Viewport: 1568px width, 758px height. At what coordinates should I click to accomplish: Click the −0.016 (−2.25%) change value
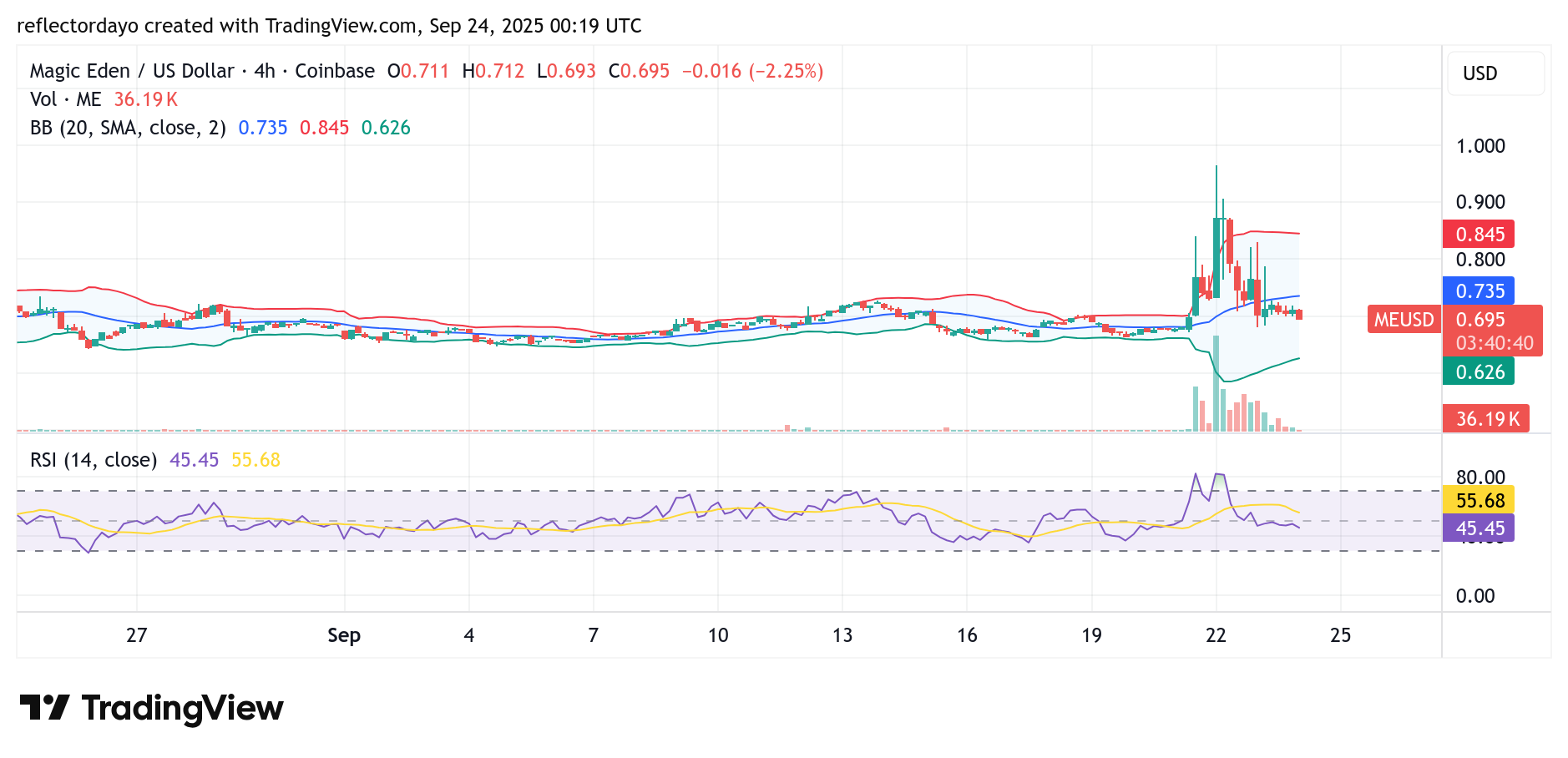pyautogui.click(x=752, y=71)
